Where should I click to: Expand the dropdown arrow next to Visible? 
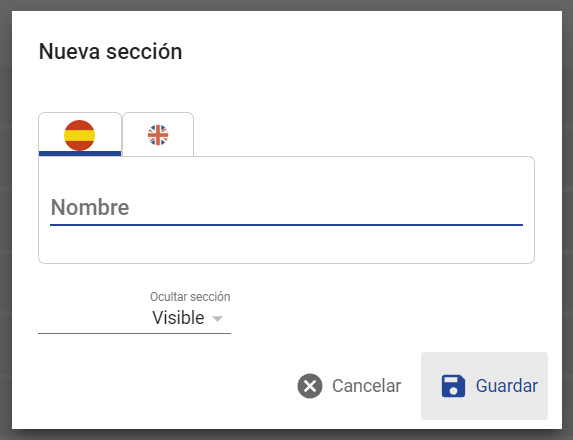pyautogui.click(x=217, y=319)
